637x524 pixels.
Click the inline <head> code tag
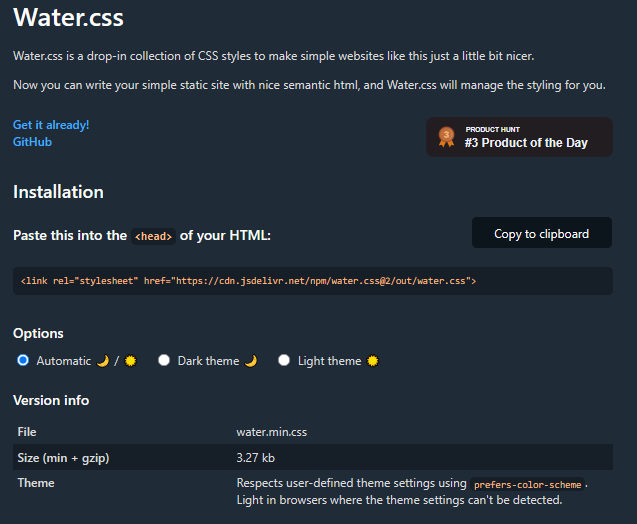tap(154, 236)
